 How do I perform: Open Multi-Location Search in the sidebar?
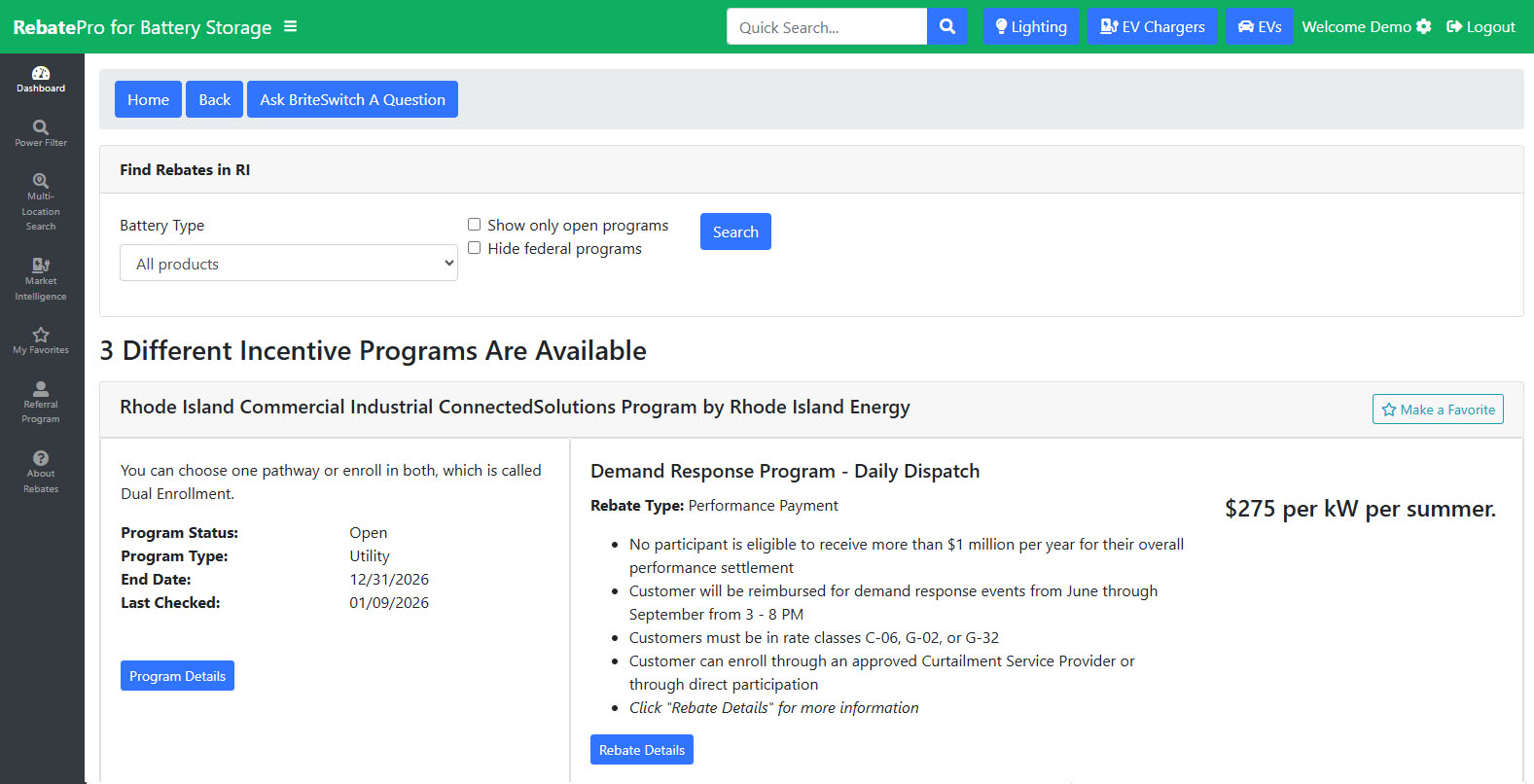[x=41, y=202]
